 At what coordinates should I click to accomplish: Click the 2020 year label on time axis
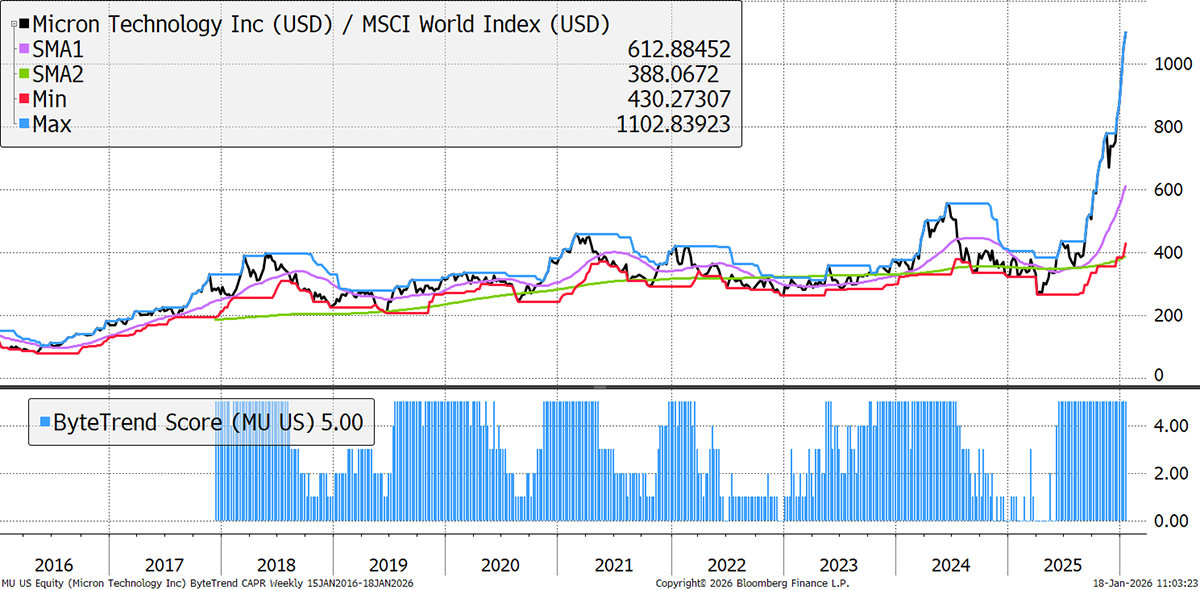pos(502,564)
